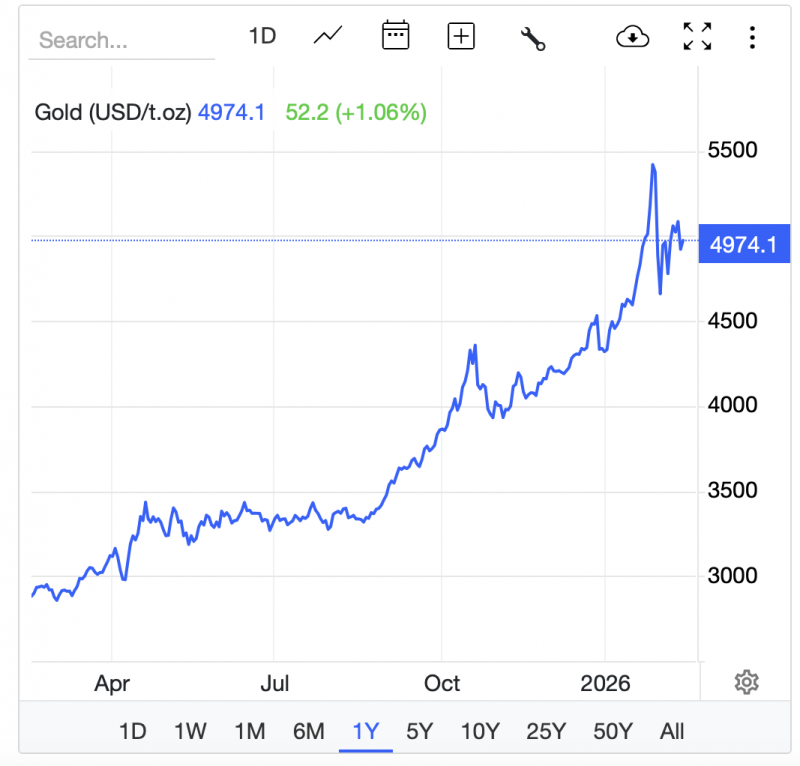Toggle fullscreen with the expand icon
Viewport: 800px width, 766px height.
697,37
